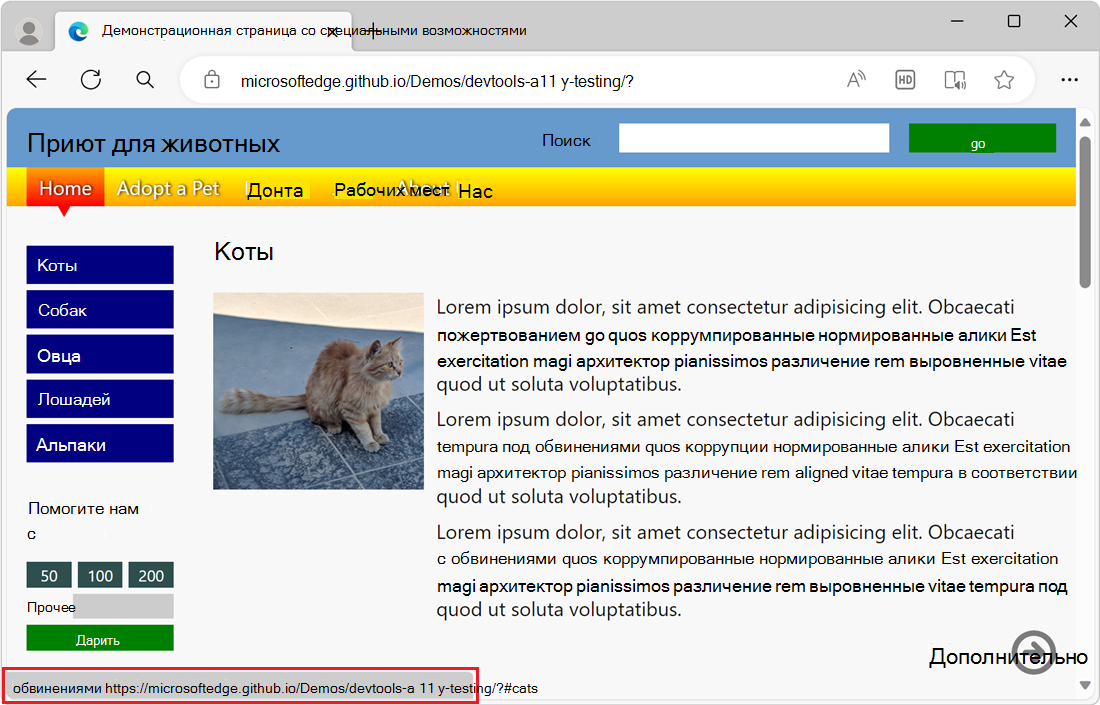The height and width of the screenshot is (705, 1100).
Task: Click the cat photo
Action: 318,391
